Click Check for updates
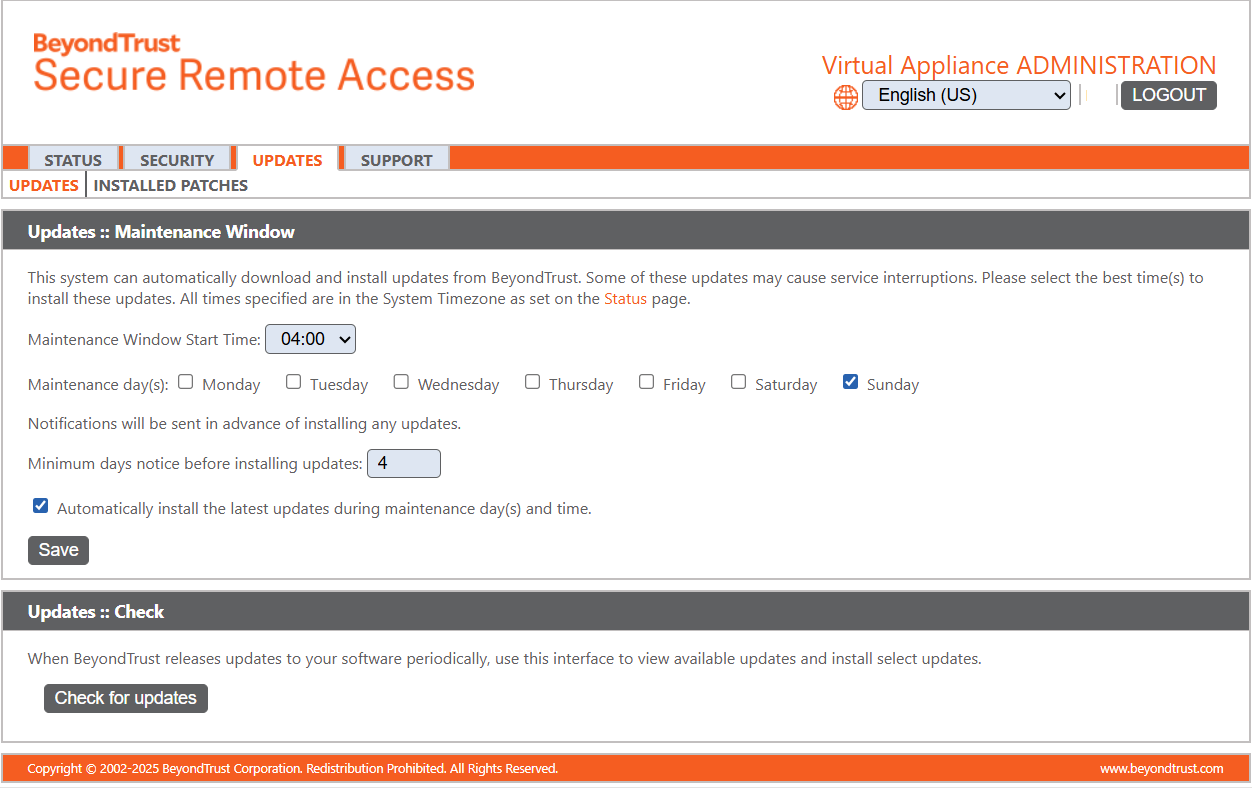 126,698
